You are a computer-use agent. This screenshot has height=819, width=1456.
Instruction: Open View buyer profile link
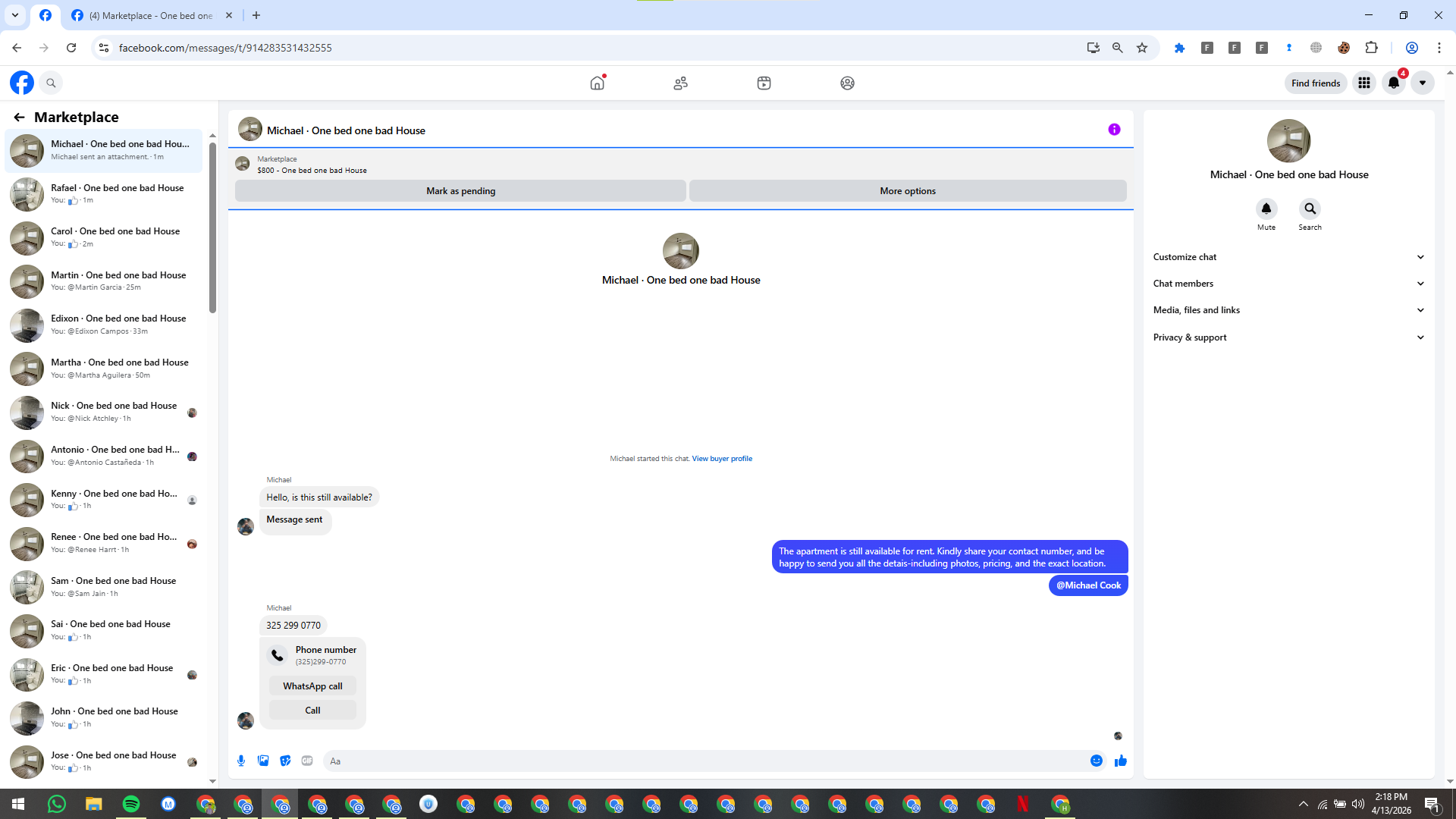coord(722,459)
